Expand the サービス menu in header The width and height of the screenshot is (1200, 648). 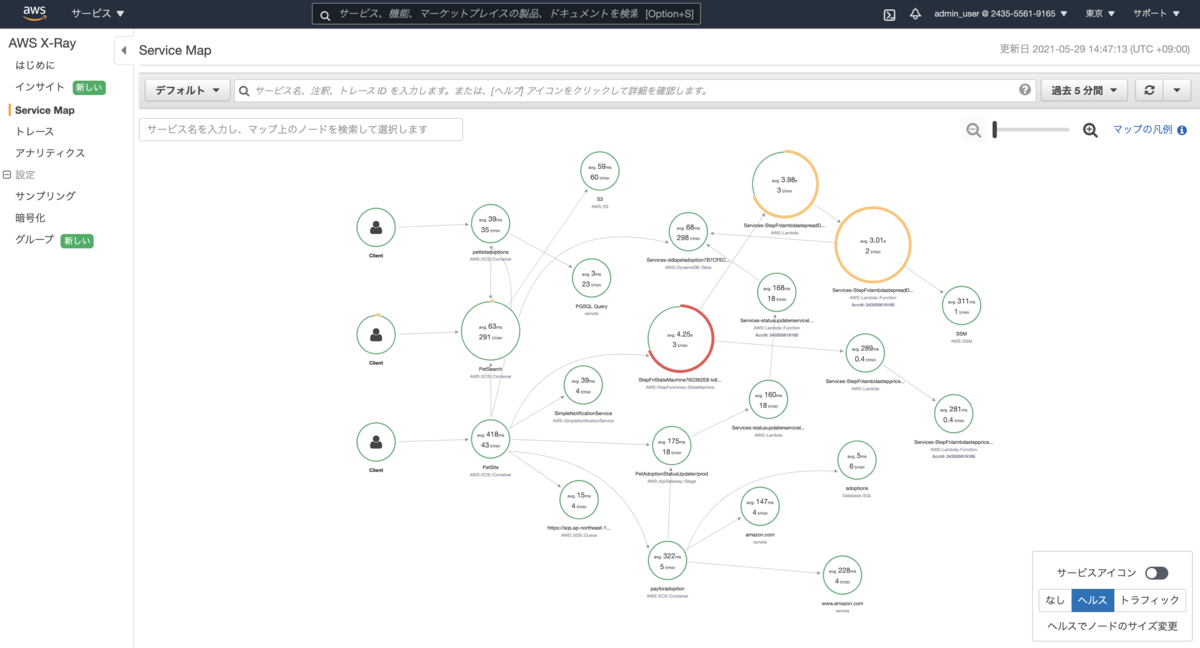coord(98,14)
